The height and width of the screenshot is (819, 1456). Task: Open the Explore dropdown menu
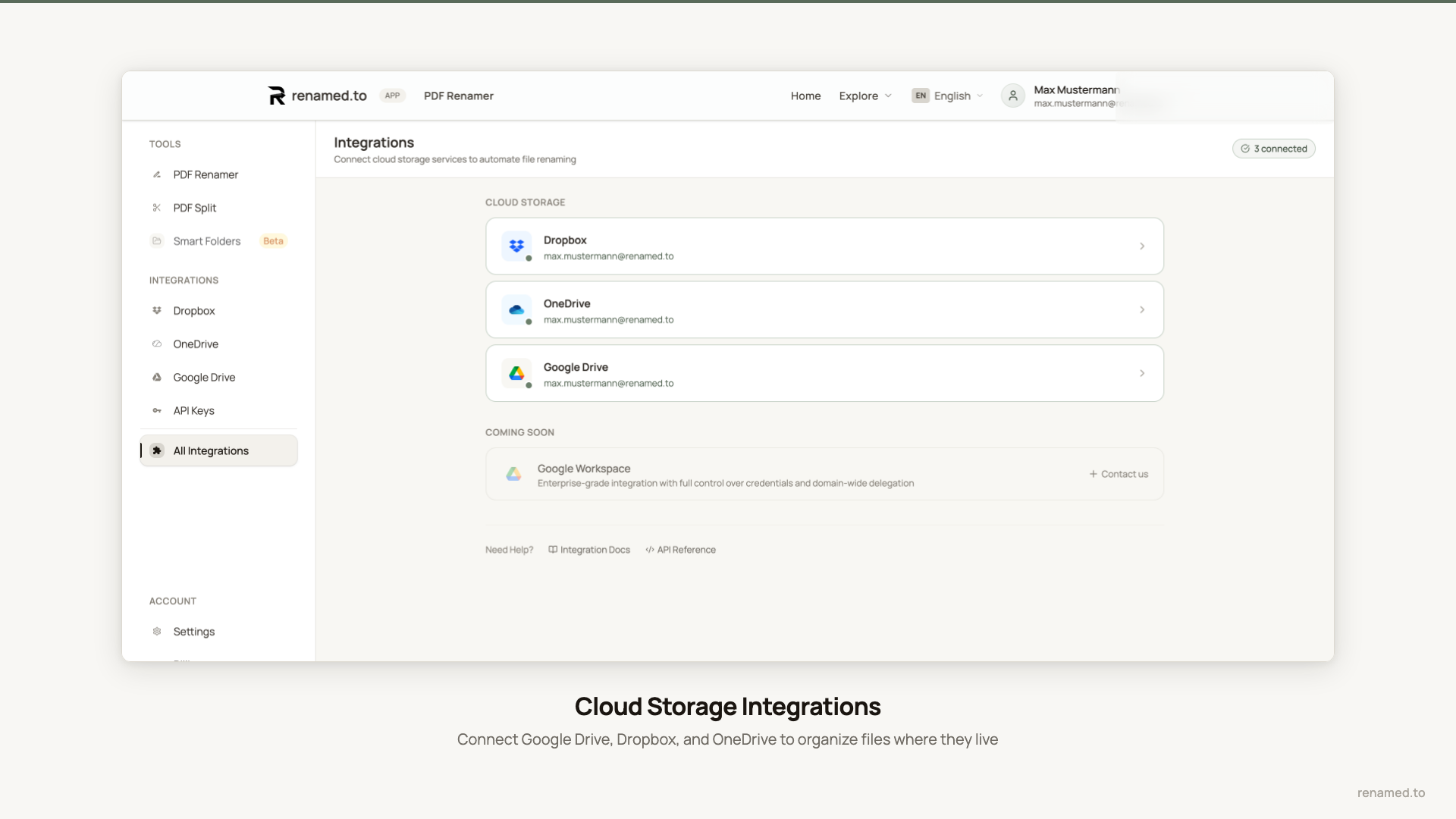(x=865, y=96)
